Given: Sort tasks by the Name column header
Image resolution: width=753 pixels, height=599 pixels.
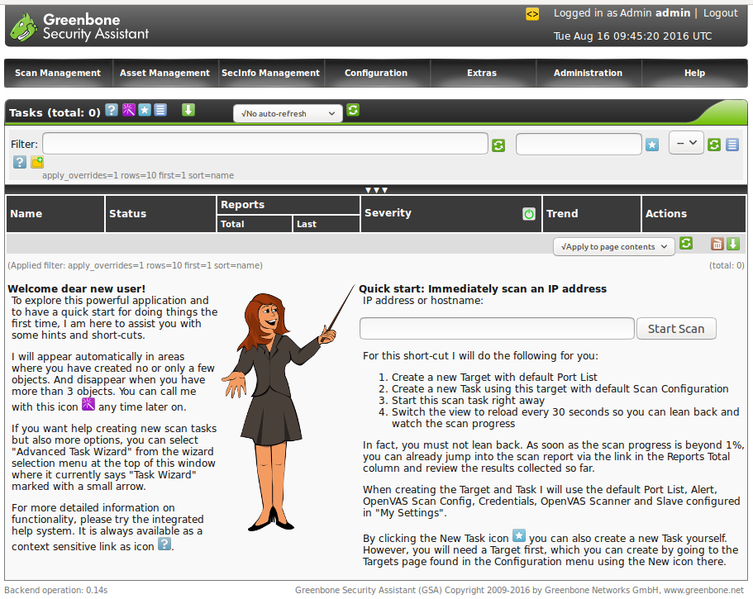Looking at the screenshot, I should (26, 213).
